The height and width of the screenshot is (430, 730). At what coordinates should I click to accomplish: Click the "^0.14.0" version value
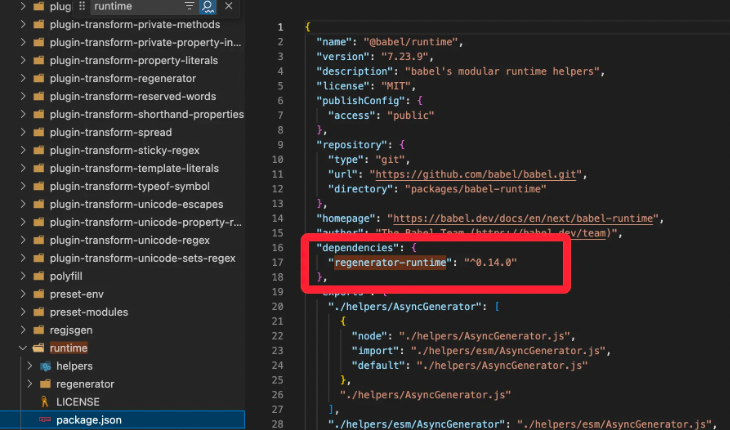click(x=490, y=262)
